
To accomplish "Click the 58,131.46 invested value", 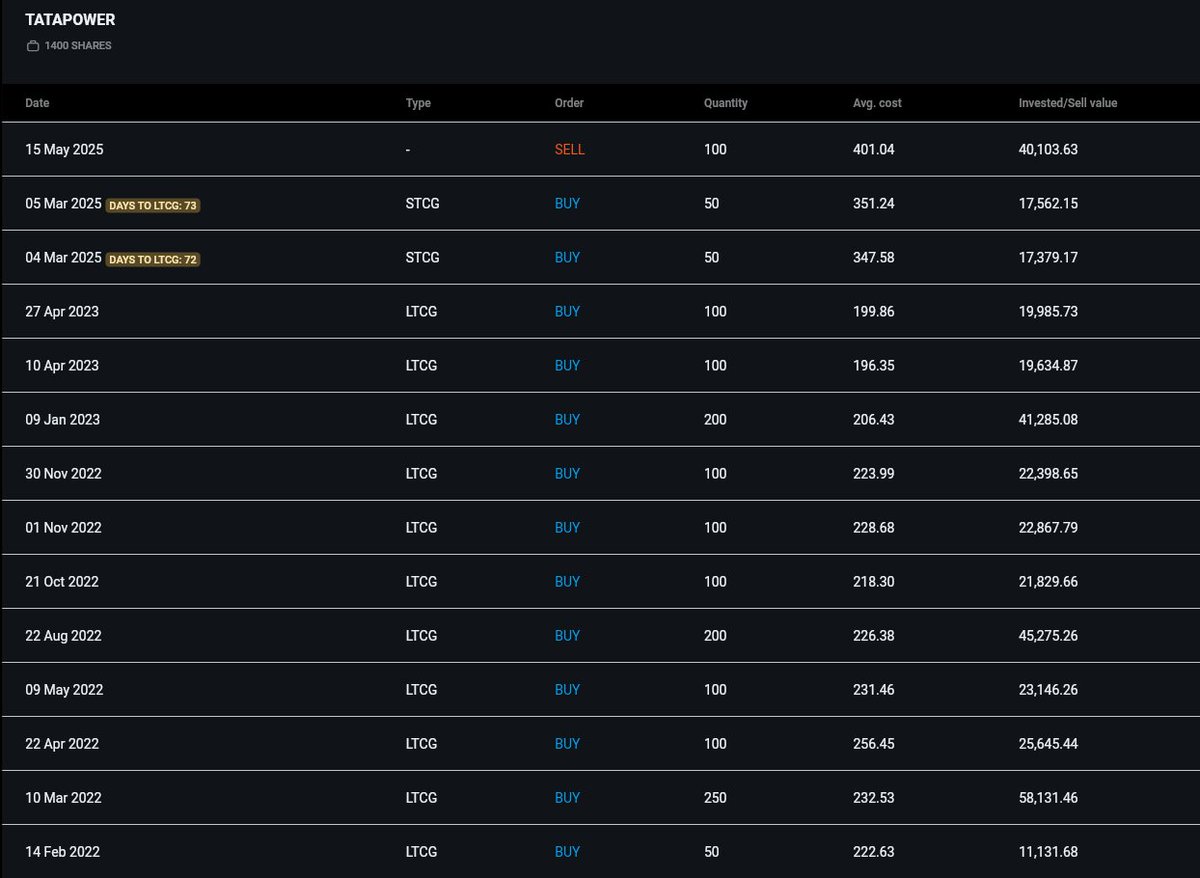I will (x=1048, y=798).
